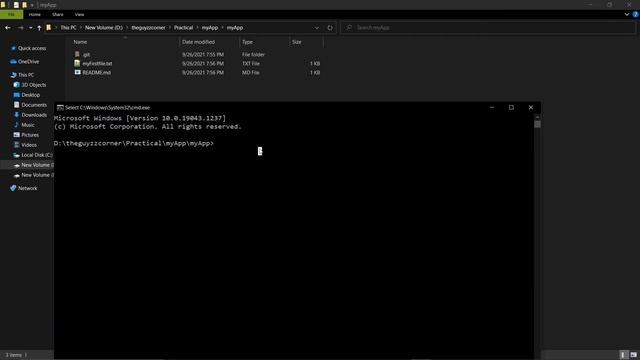This screenshot has width=640, height=360.
Task: Minimize the cmd.exe window
Action: coord(492,107)
